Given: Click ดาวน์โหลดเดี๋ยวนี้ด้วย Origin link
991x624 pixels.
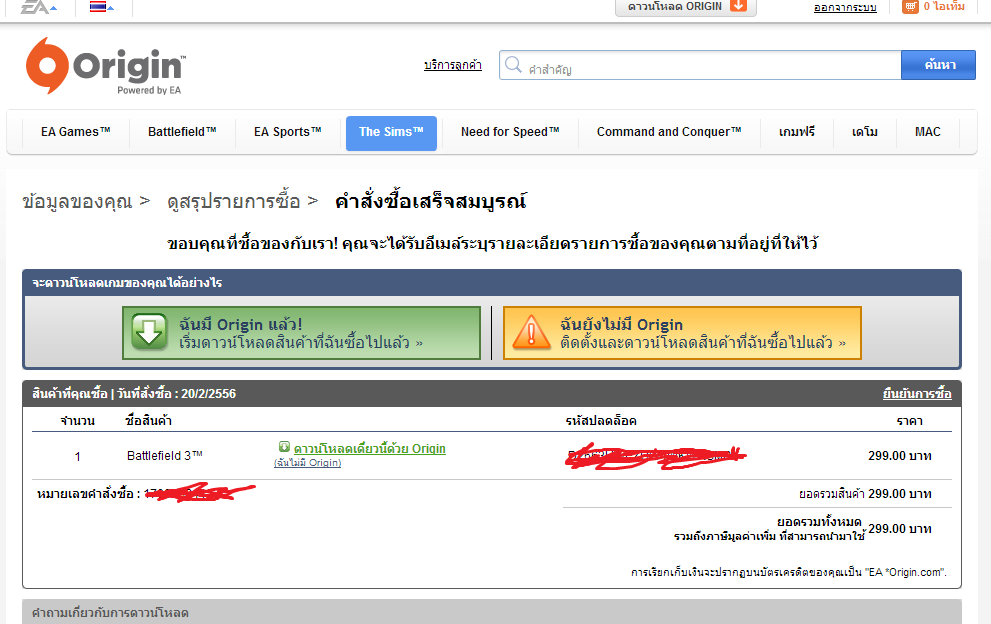Looking at the screenshot, I should point(370,448).
